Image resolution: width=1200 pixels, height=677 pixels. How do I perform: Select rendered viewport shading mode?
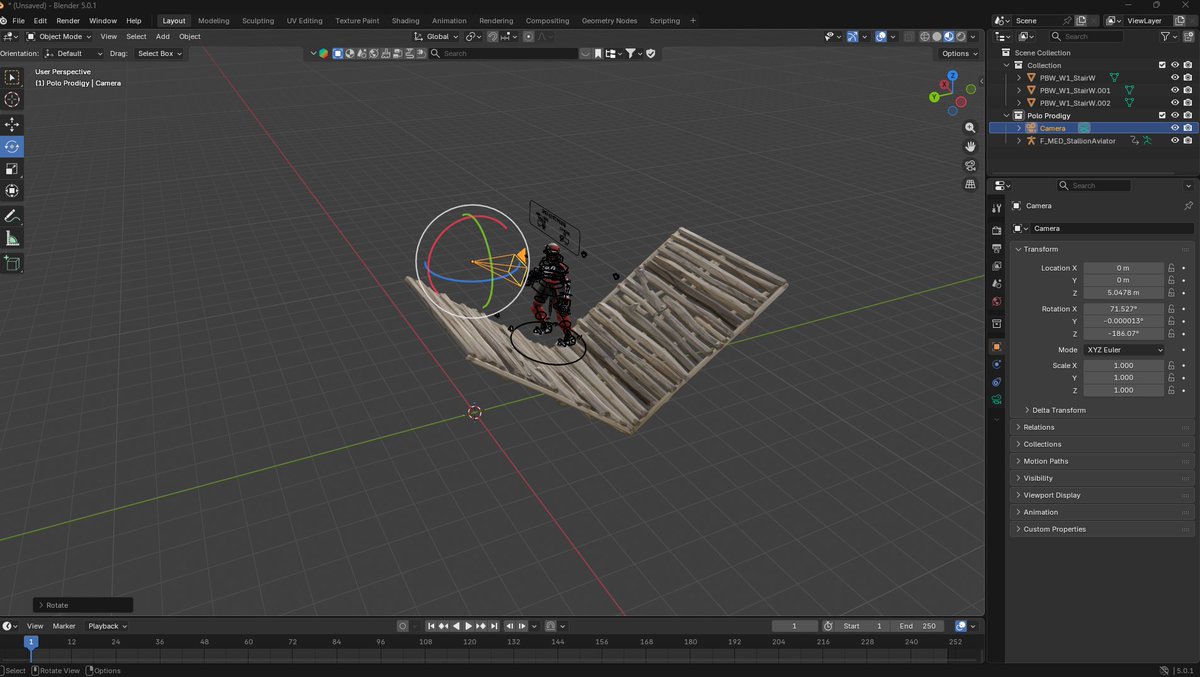pyautogui.click(x=960, y=36)
